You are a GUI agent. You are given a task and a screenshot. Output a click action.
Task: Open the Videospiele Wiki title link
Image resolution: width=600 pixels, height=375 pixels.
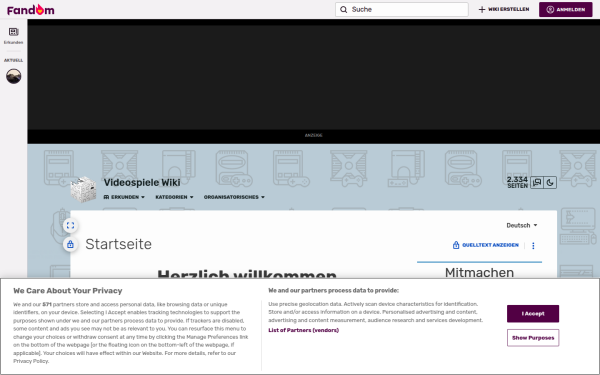(x=142, y=183)
